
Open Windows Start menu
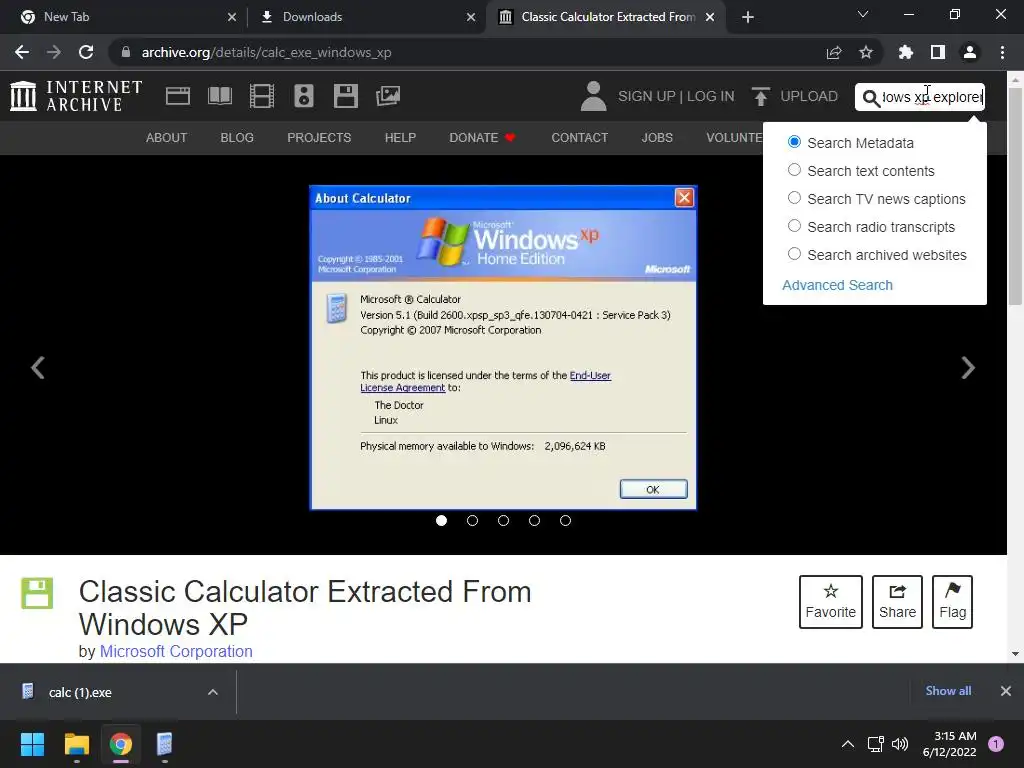pyautogui.click(x=32, y=744)
